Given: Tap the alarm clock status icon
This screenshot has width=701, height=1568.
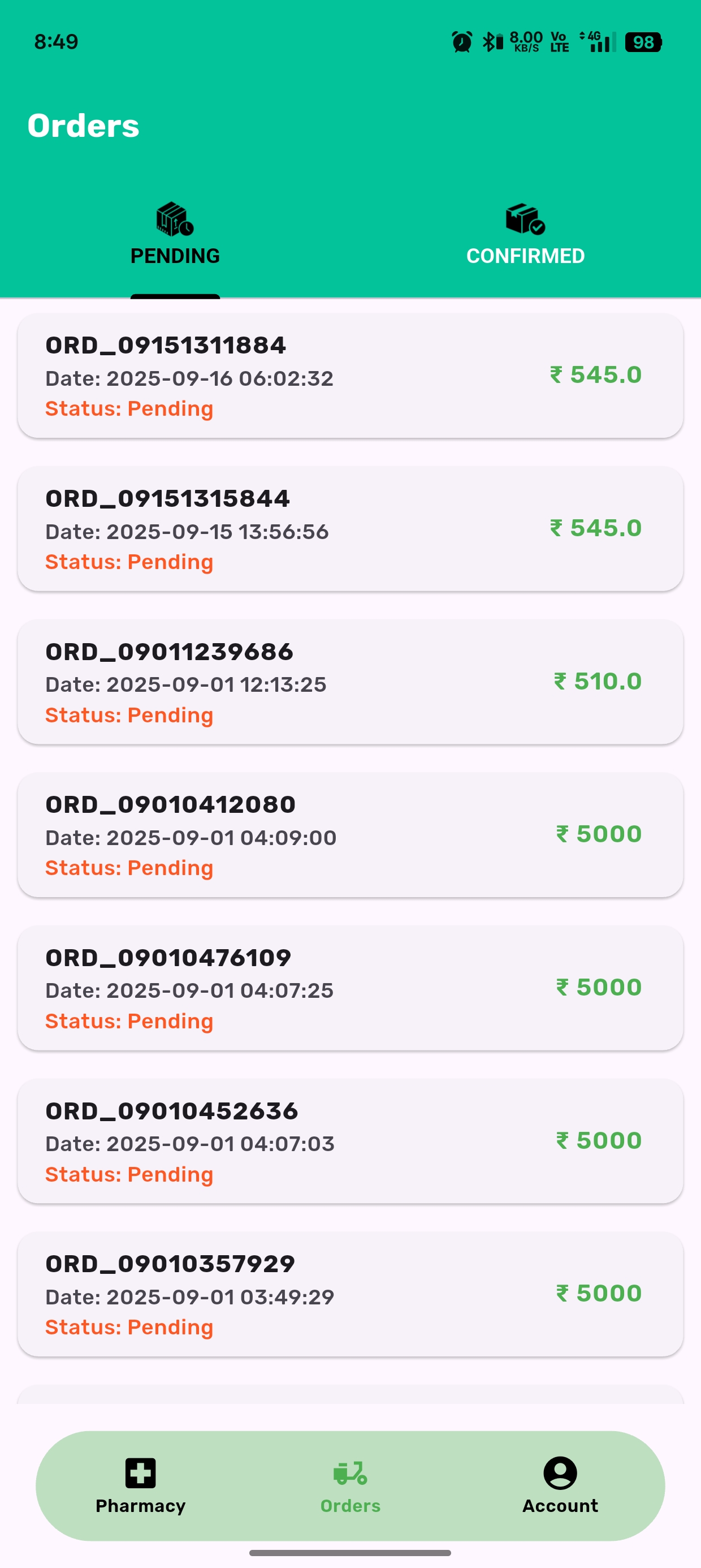Looking at the screenshot, I should click(462, 42).
